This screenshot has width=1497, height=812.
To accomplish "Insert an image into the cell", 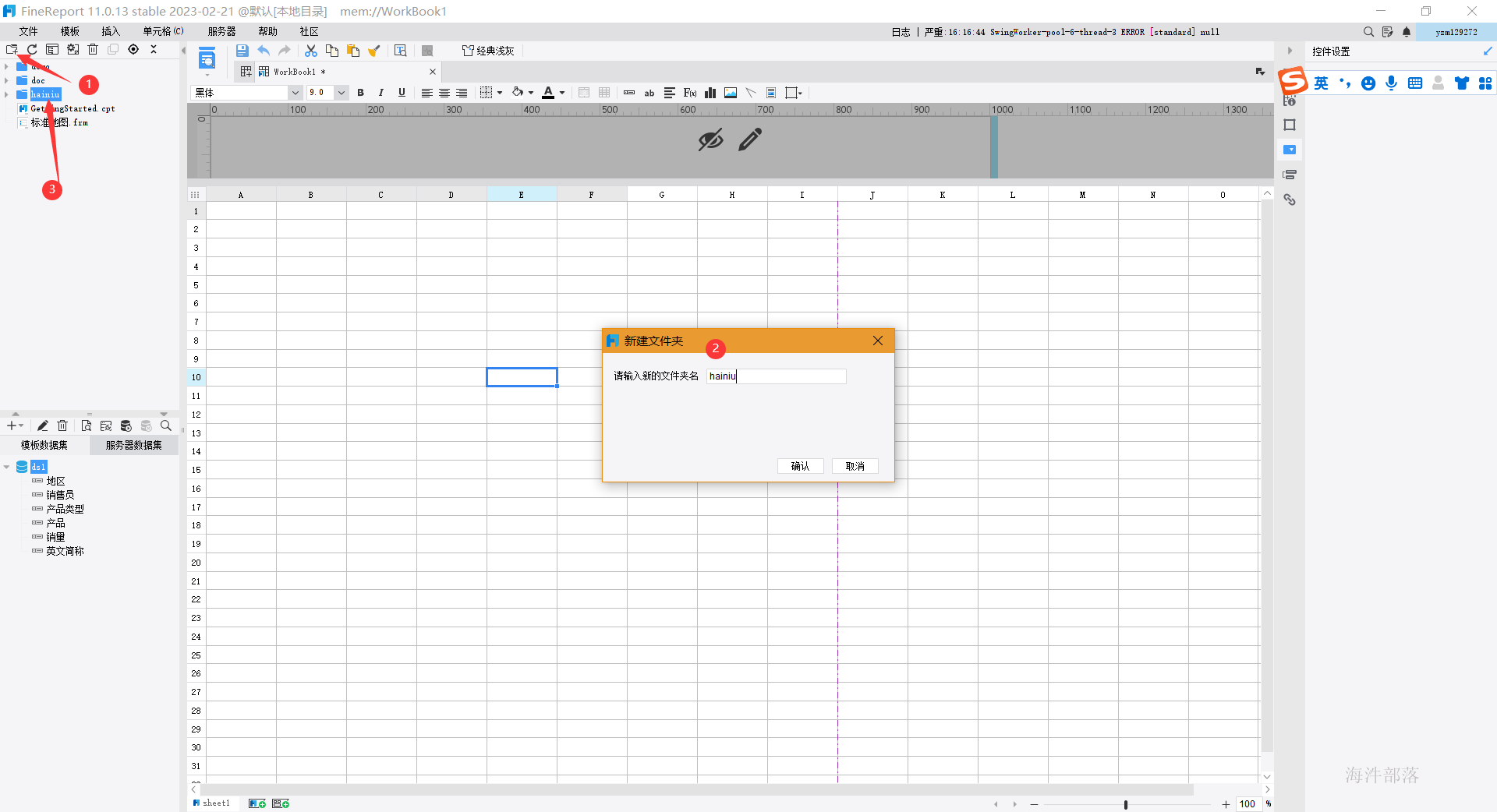I will point(731,93).
